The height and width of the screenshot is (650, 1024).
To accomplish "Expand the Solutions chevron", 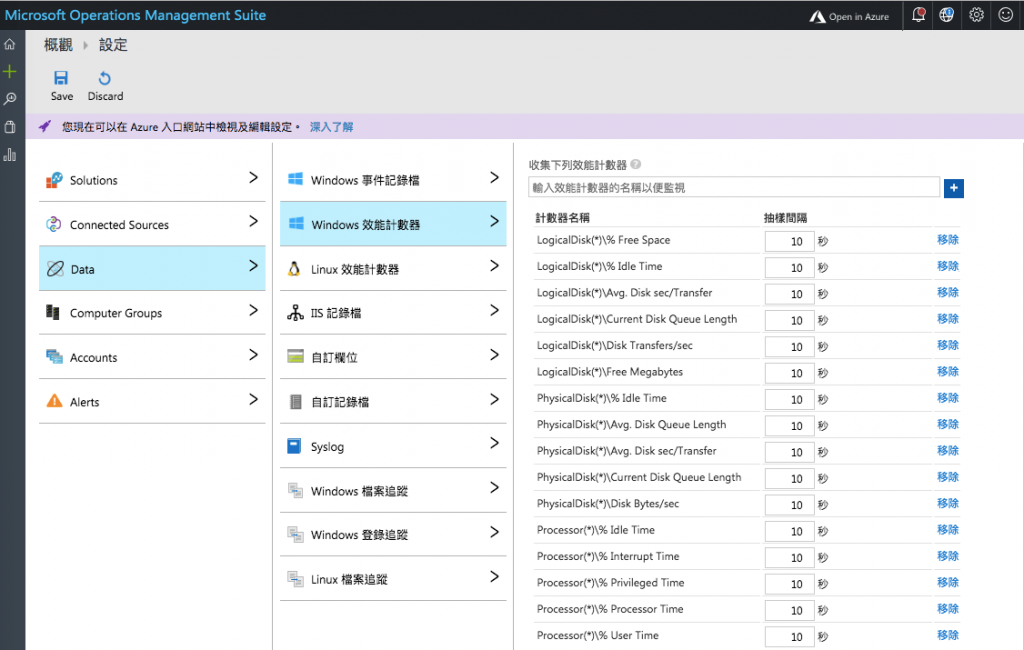I will [253, 178].
